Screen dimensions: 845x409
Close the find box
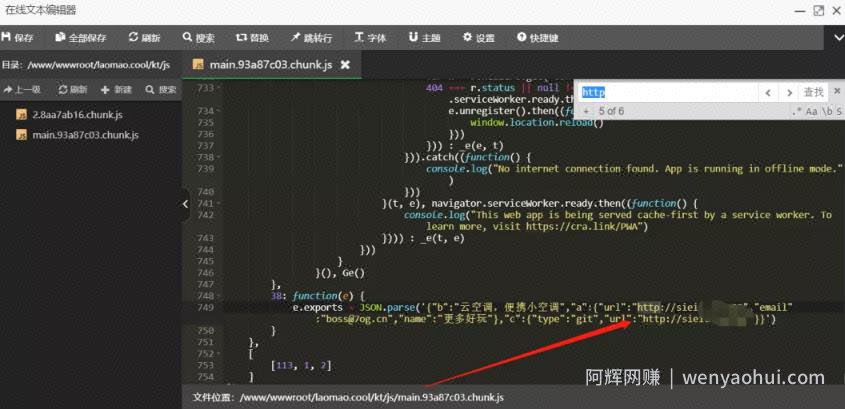[x=837, y=91]
